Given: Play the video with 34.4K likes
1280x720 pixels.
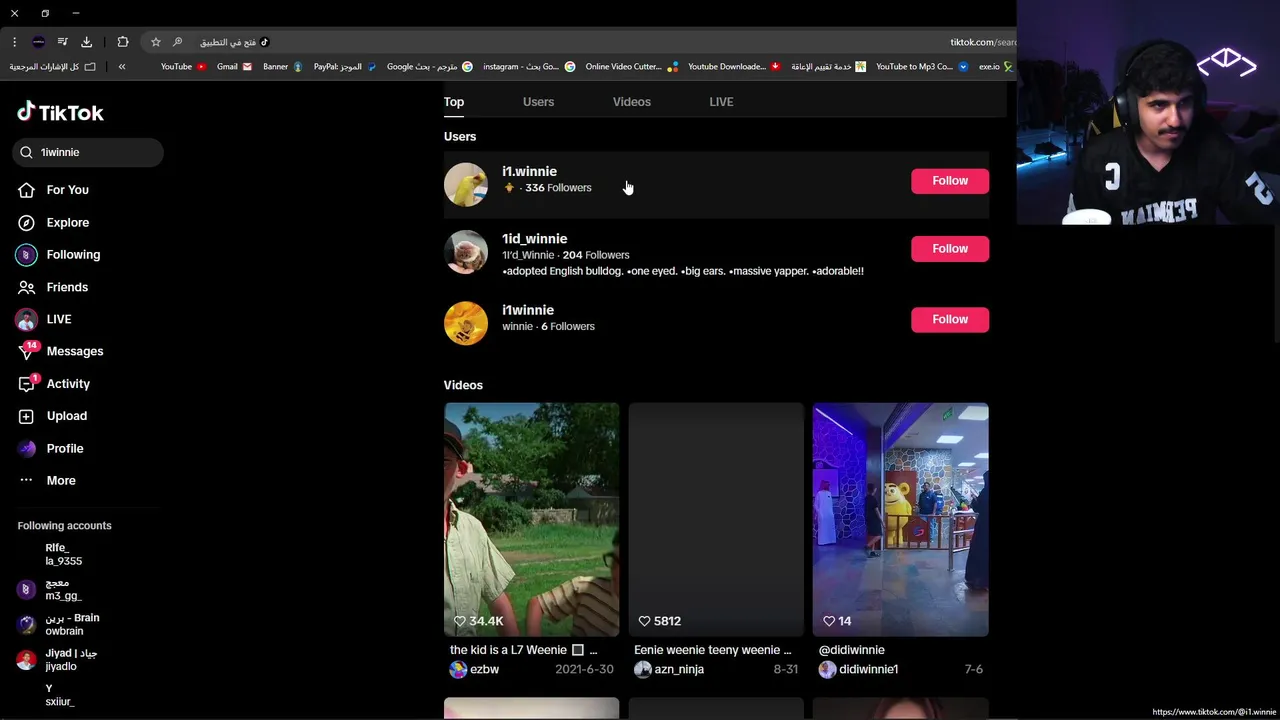Looking at the screenshot, I should [x=532, y=519].
